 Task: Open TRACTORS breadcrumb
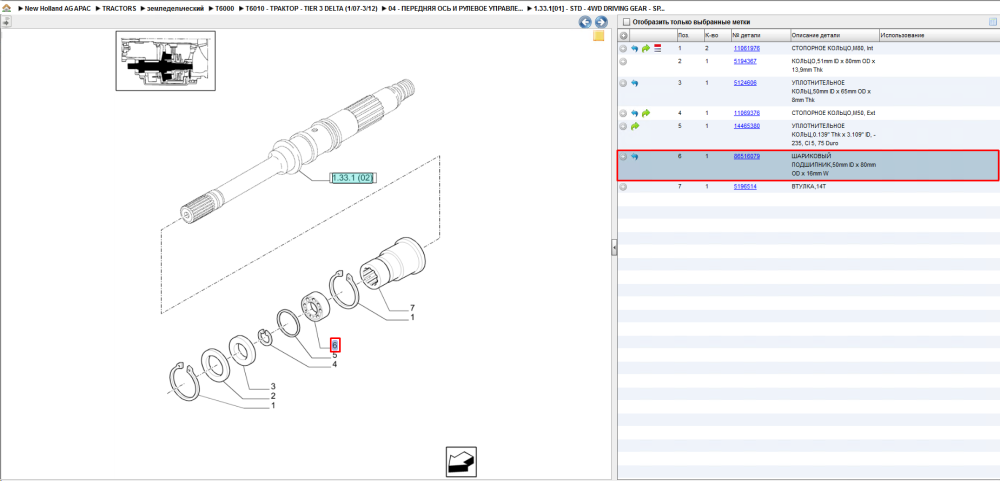(119, 9)
